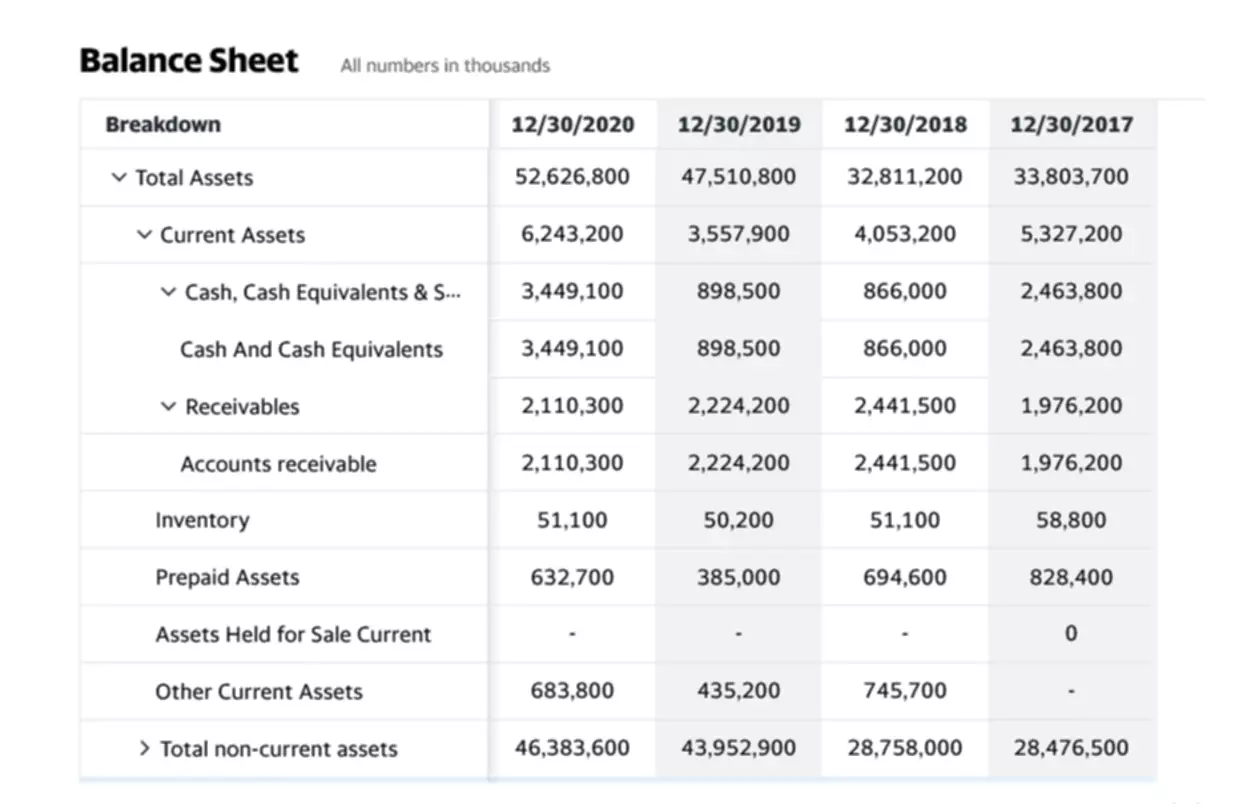Click Total Assets value 33,803,700
Screen dimensions: 1236x804
coord(1071,177)
